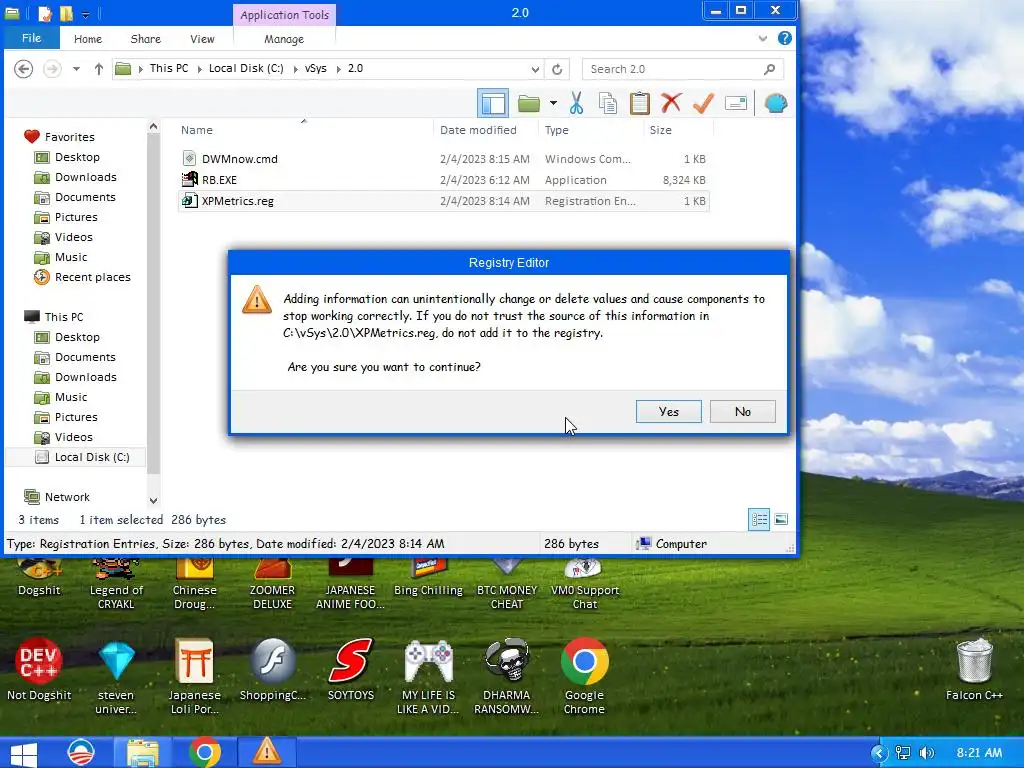Switch to the View ribbon tab
This screenshot has height=768, width=1024.
[202, 39]
